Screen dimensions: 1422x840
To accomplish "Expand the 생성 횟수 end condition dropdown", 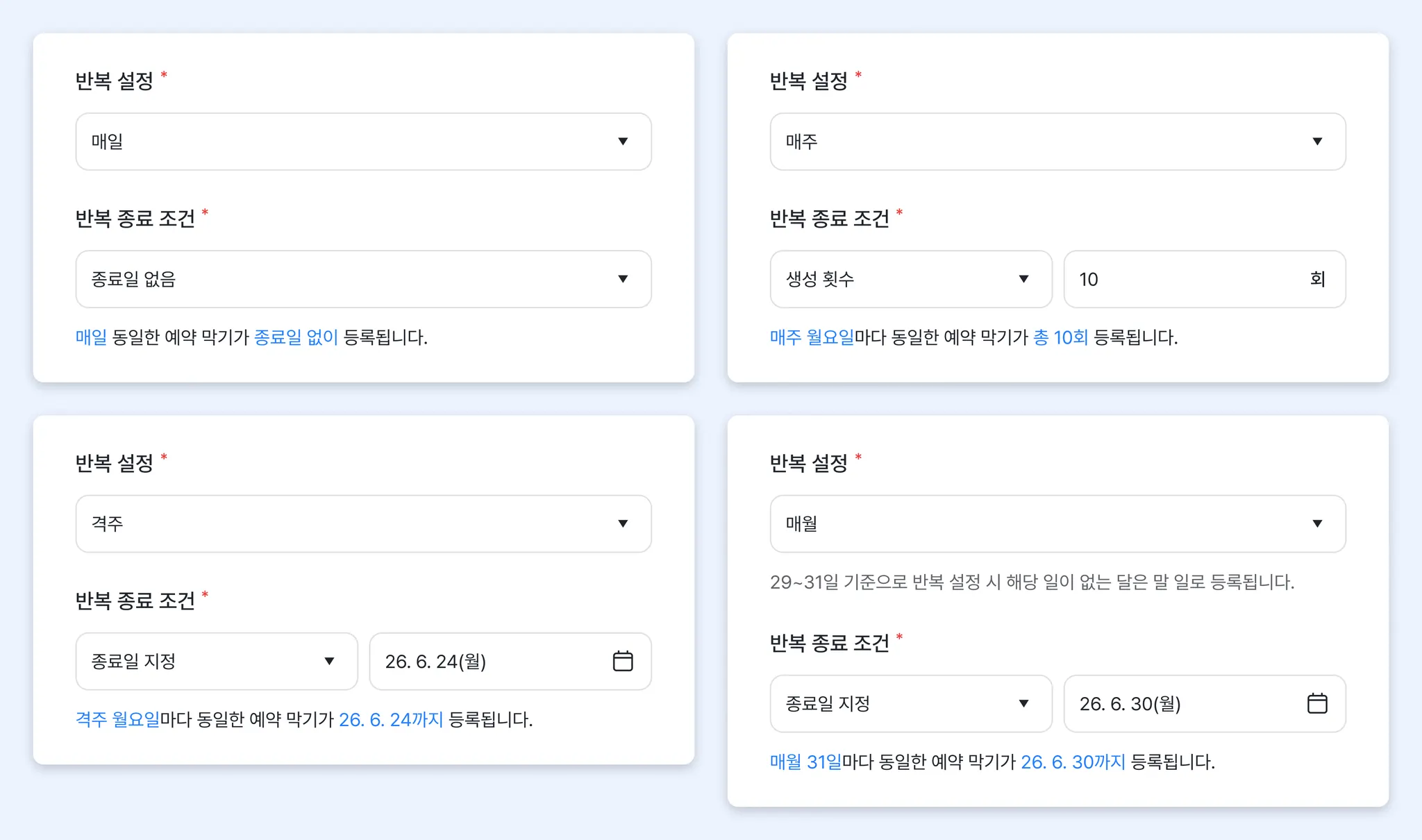I will 910,279.
